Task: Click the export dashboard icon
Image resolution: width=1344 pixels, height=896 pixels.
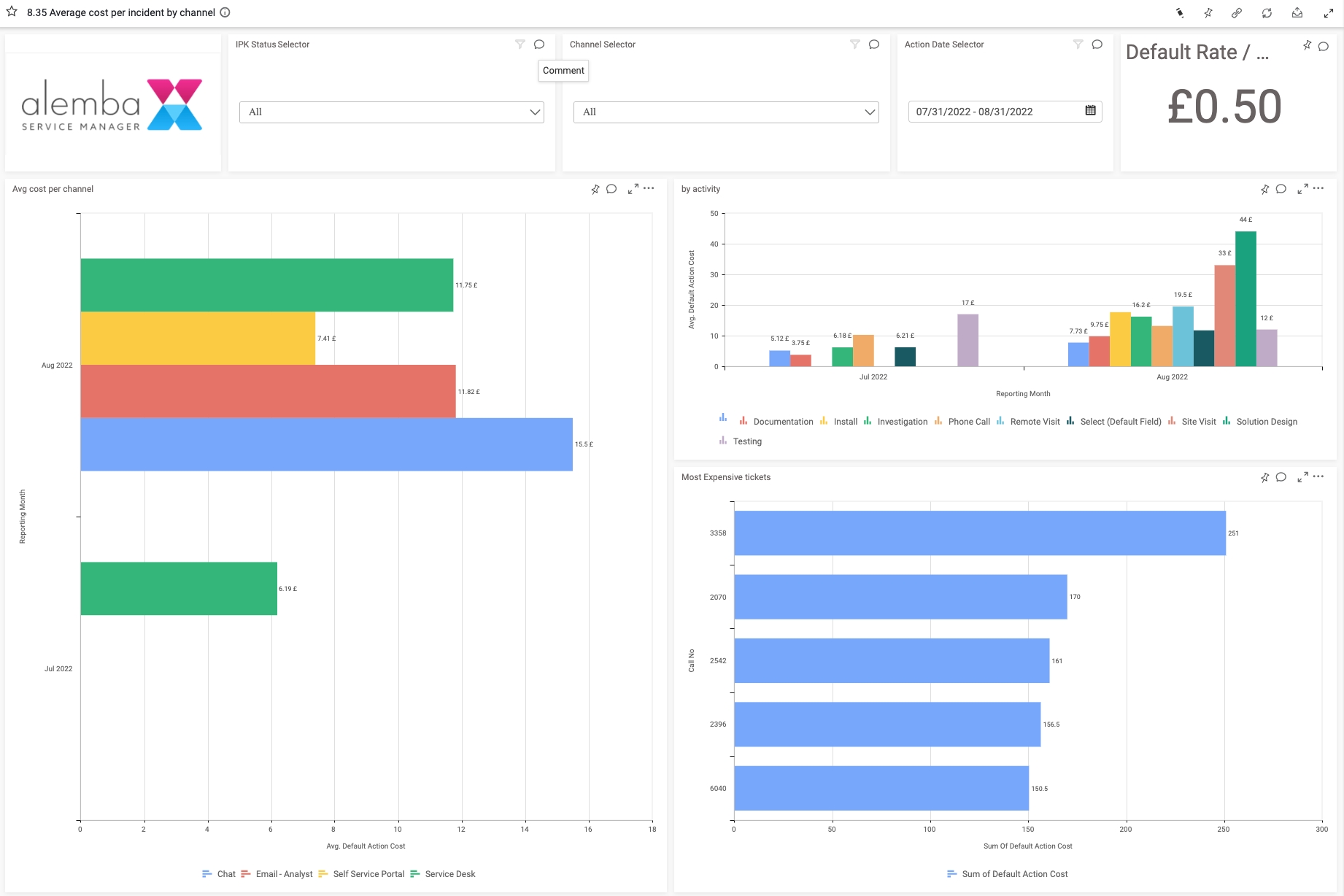Action: (1297, 13)
